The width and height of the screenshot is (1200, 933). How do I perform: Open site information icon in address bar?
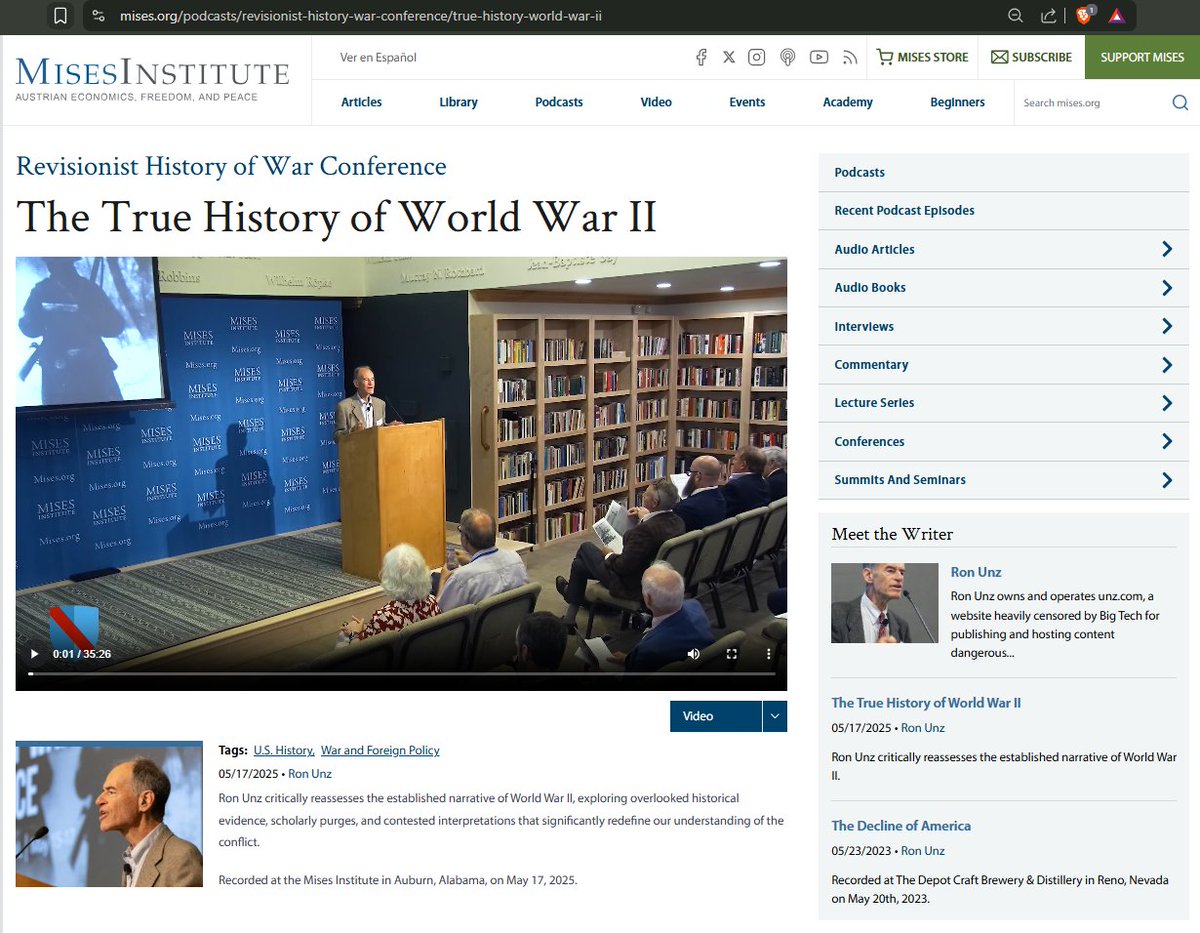pyautogui.click(x=97, y=15)
